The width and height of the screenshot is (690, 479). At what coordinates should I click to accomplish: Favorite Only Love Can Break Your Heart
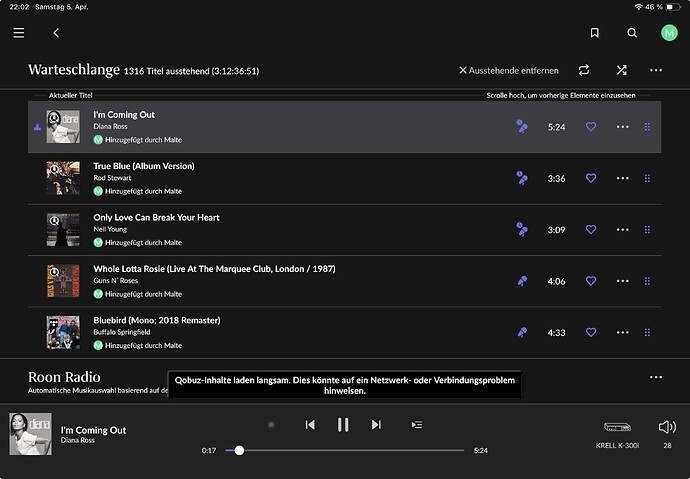[x=591, y=230]
